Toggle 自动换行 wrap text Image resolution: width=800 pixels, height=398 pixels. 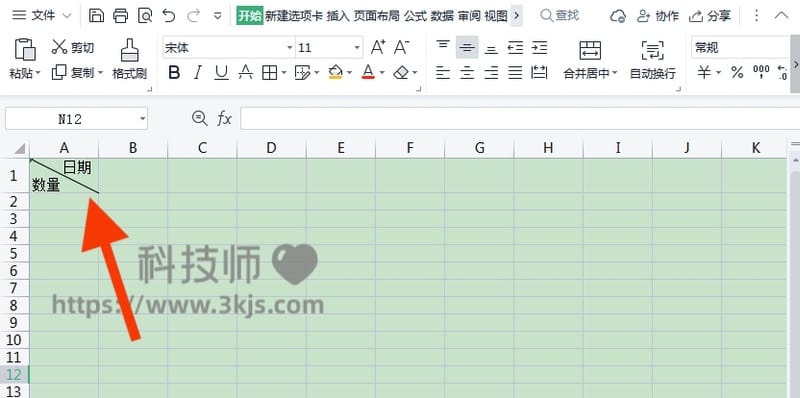click(x=653, y=60)
